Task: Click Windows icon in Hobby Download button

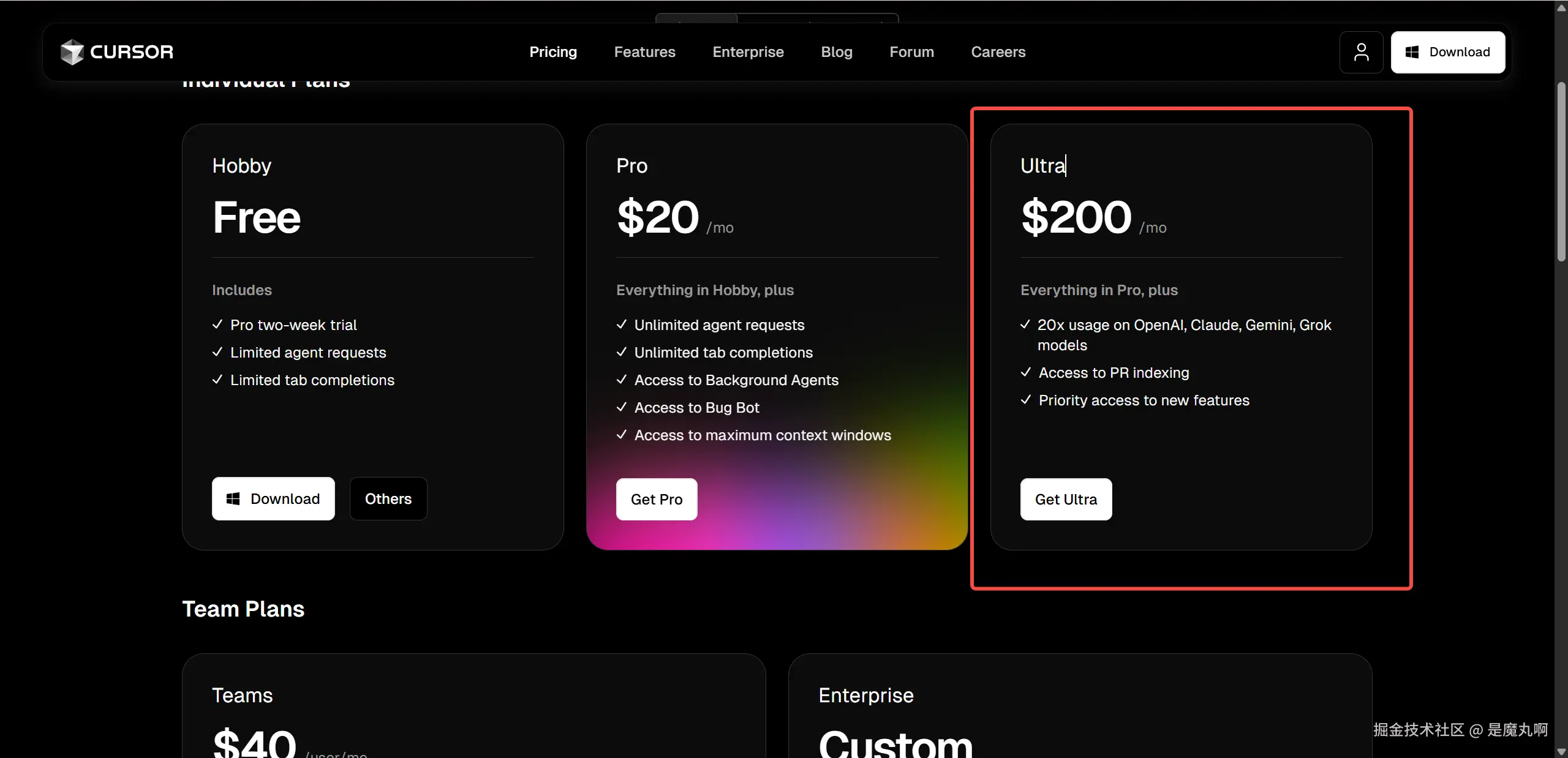Action: point(233,499)
